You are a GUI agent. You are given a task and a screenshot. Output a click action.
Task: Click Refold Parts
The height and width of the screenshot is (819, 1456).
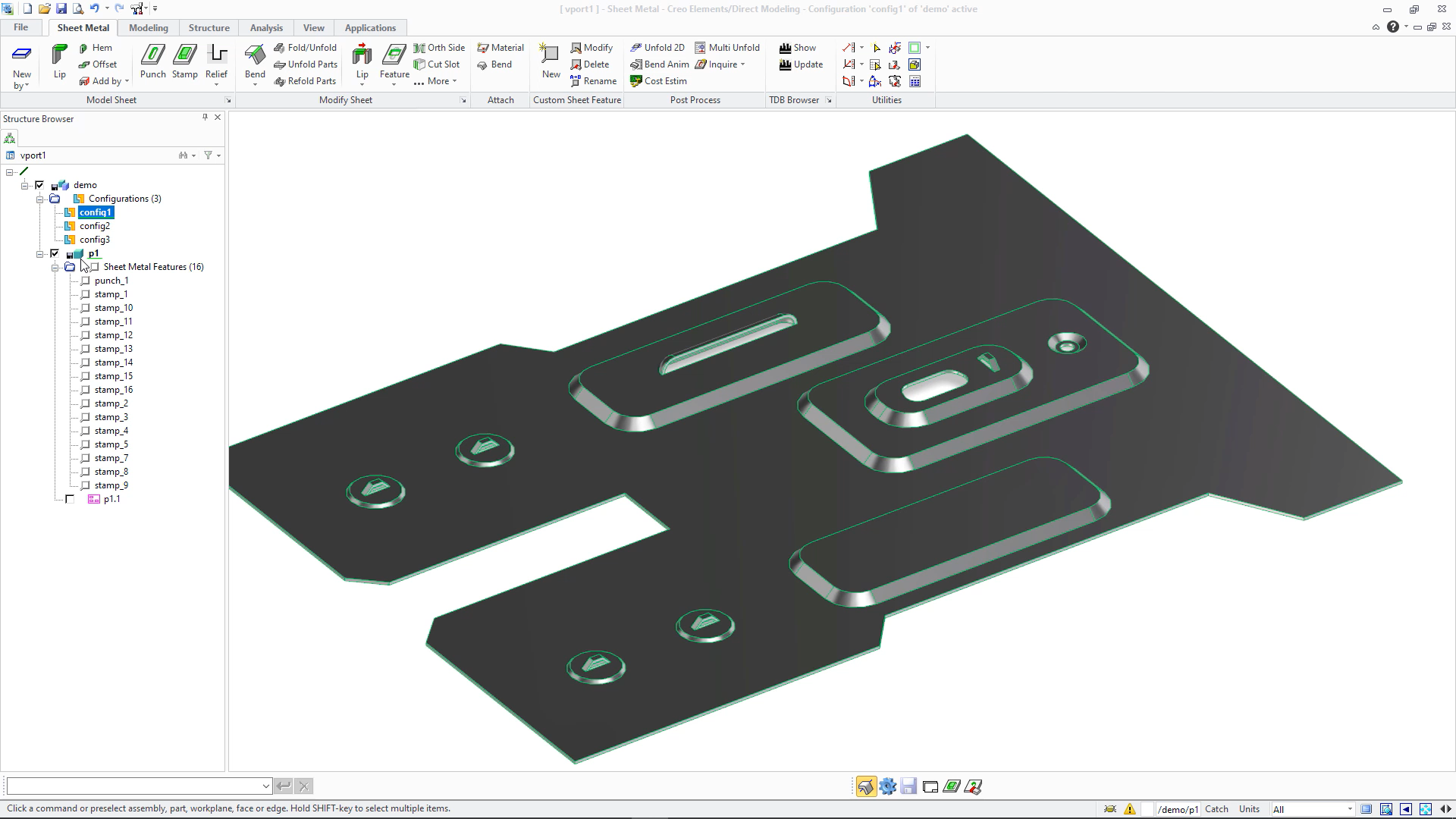[x=305, y=81]
